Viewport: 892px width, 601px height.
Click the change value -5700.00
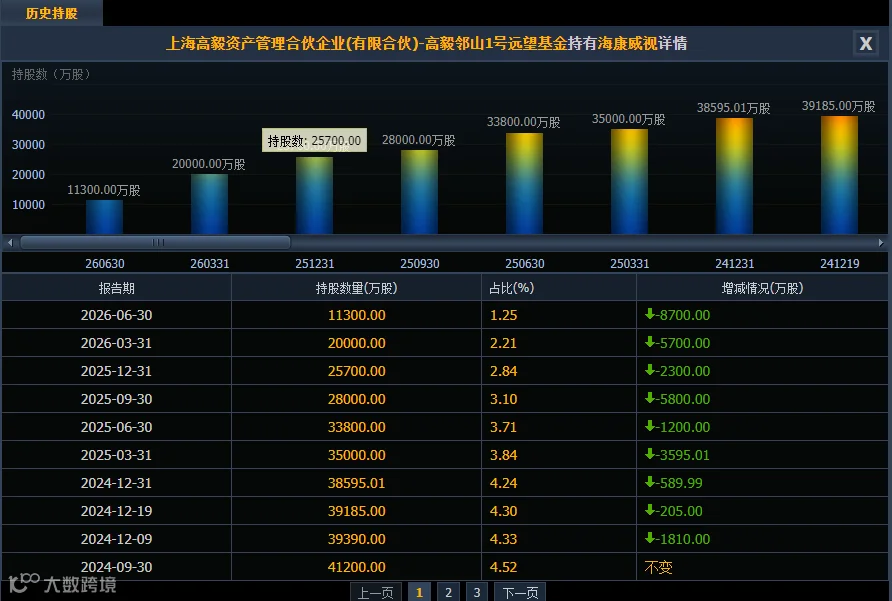(678, 343)
